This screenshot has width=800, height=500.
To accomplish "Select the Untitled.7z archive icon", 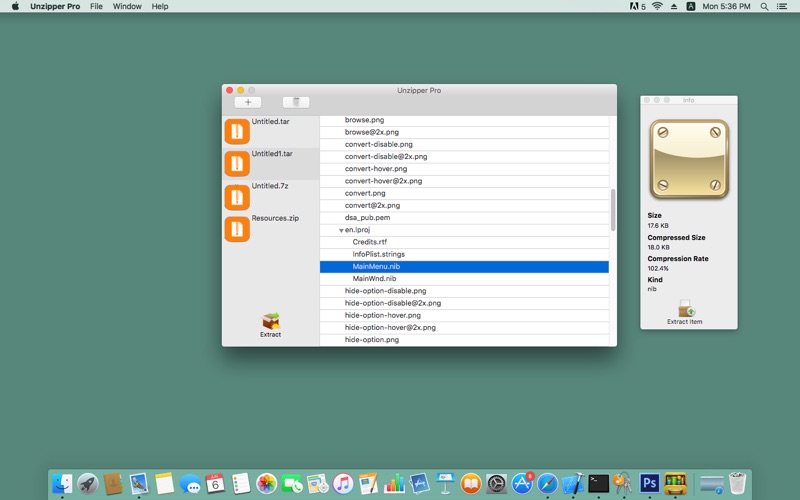I will 237,197.
